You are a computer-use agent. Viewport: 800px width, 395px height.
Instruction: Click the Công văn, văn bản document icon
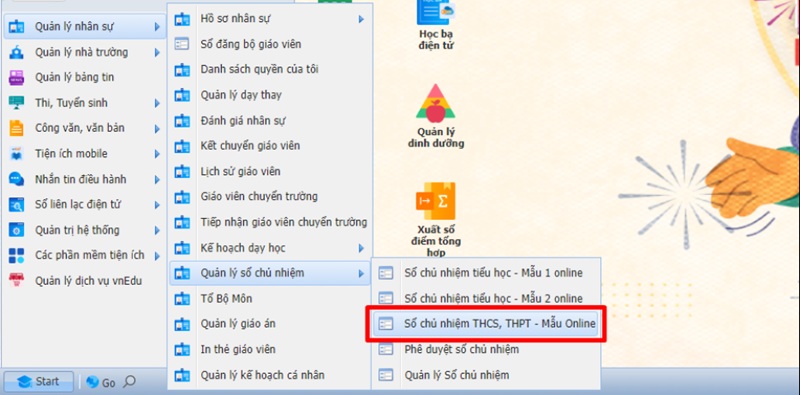[16, 128]
